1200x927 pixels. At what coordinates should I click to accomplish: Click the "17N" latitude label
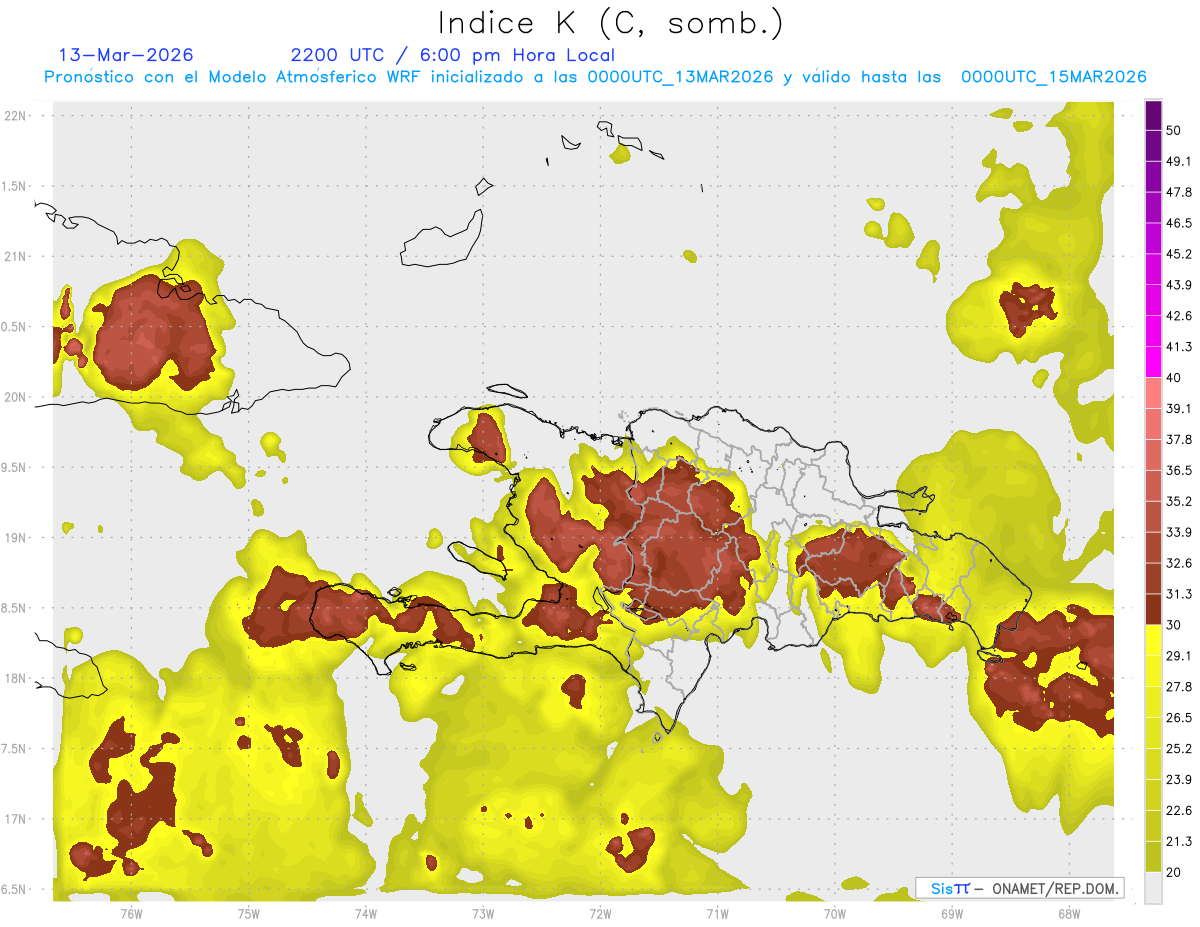pyautogui.click(x=14, y=819)
